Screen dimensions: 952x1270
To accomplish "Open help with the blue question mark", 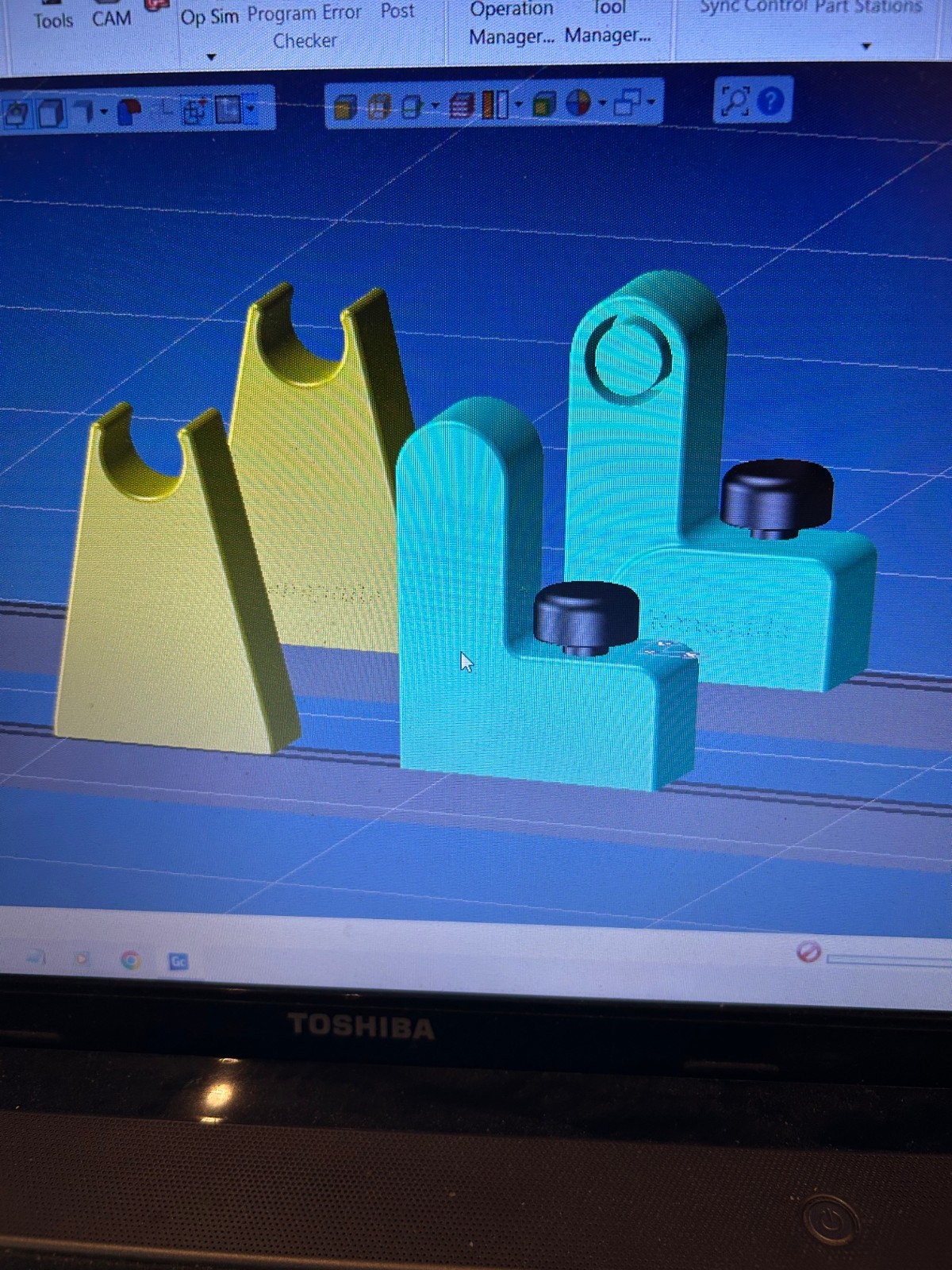I will coord(771,101).
